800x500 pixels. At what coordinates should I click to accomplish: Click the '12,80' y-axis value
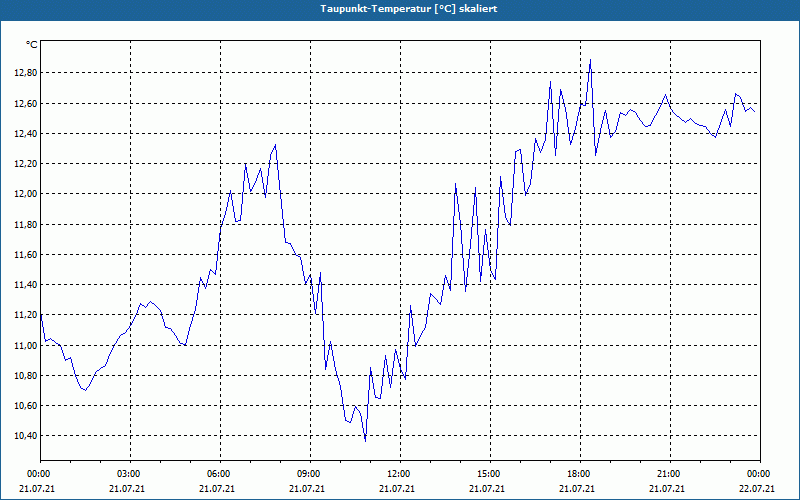26,73
